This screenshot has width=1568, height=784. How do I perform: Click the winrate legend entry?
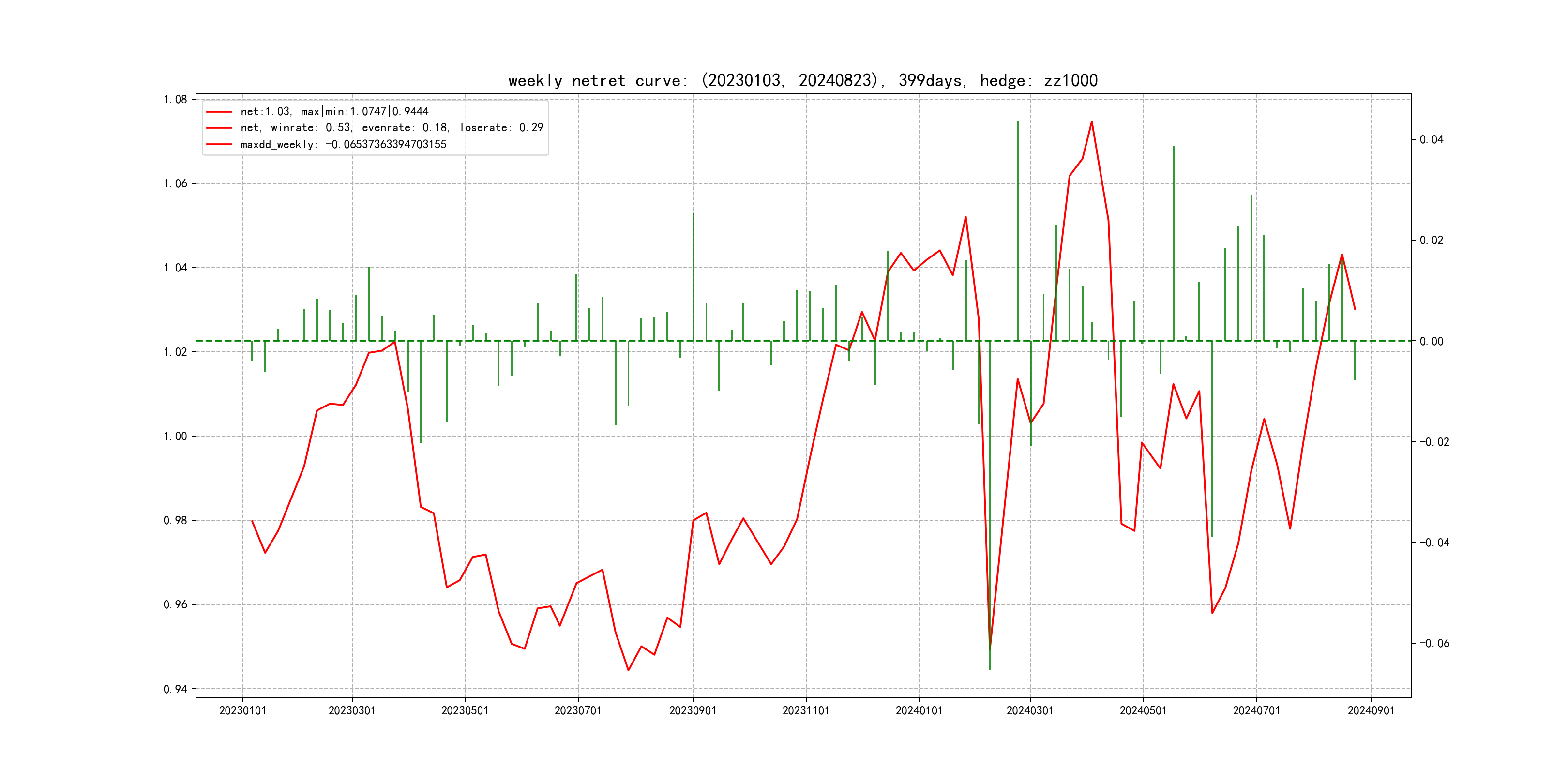(x=392, y=128)
